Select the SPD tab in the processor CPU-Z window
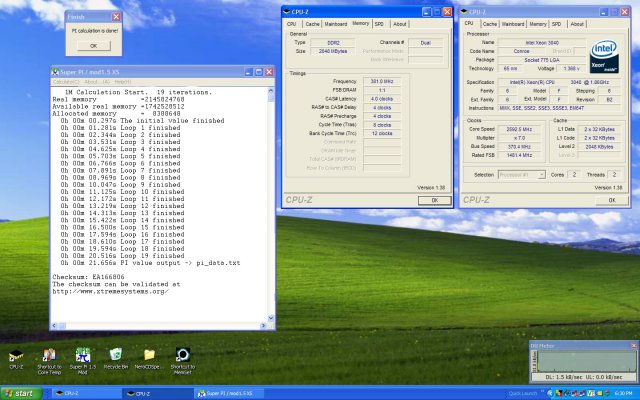The width and height of the screenshot is (640, 400). 556,24
